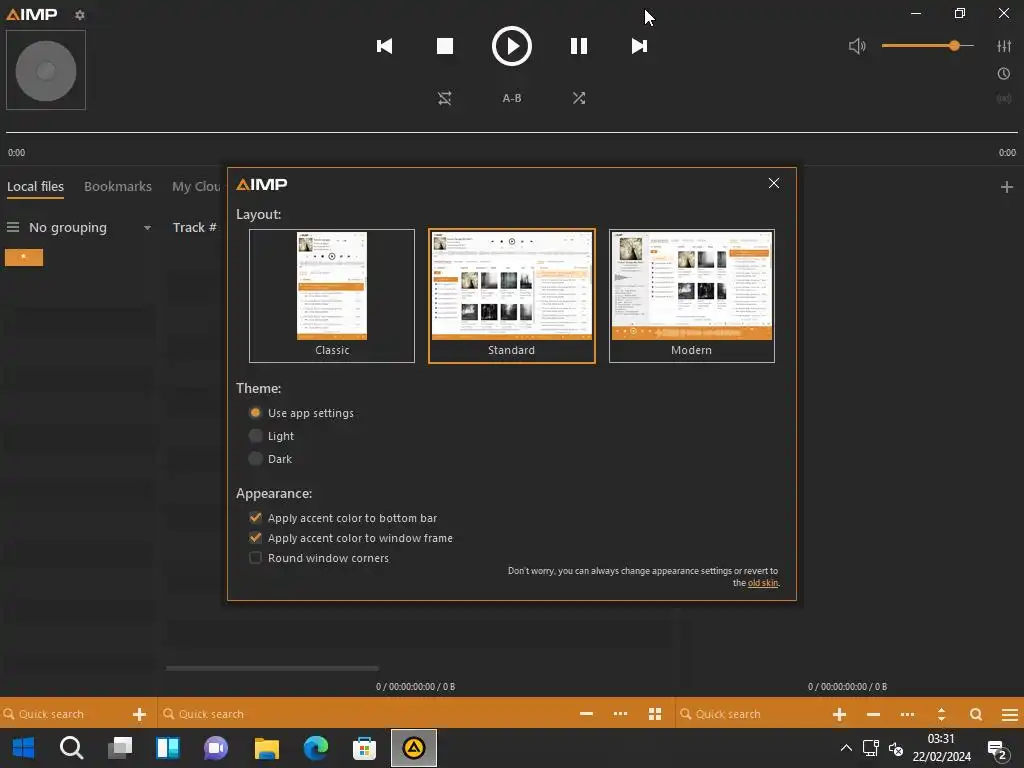Add files with the plus icon beside the left Quick search

(x=139, y=714)
